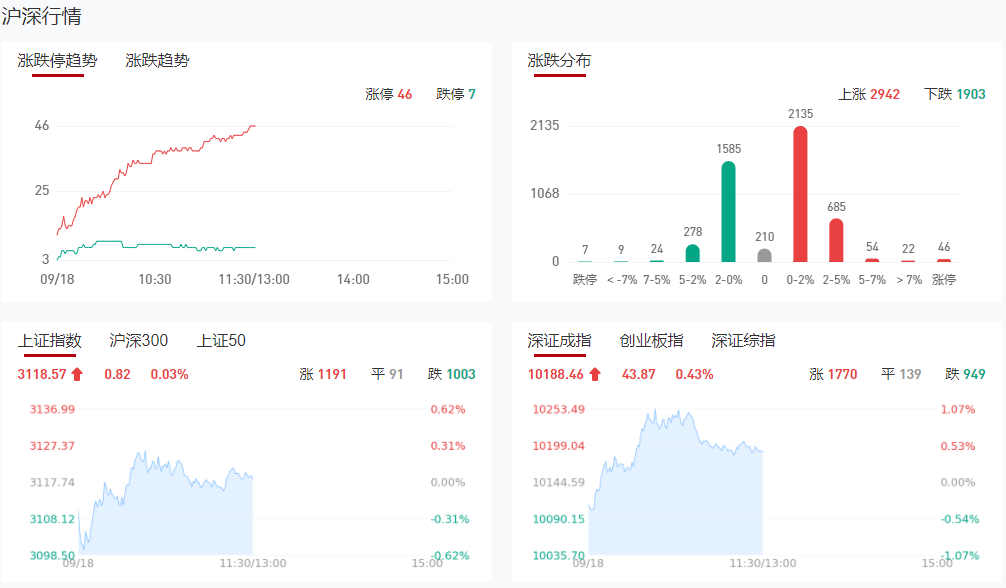
Task: Open the 沪深300 index tab
Action: coord(138,341)
